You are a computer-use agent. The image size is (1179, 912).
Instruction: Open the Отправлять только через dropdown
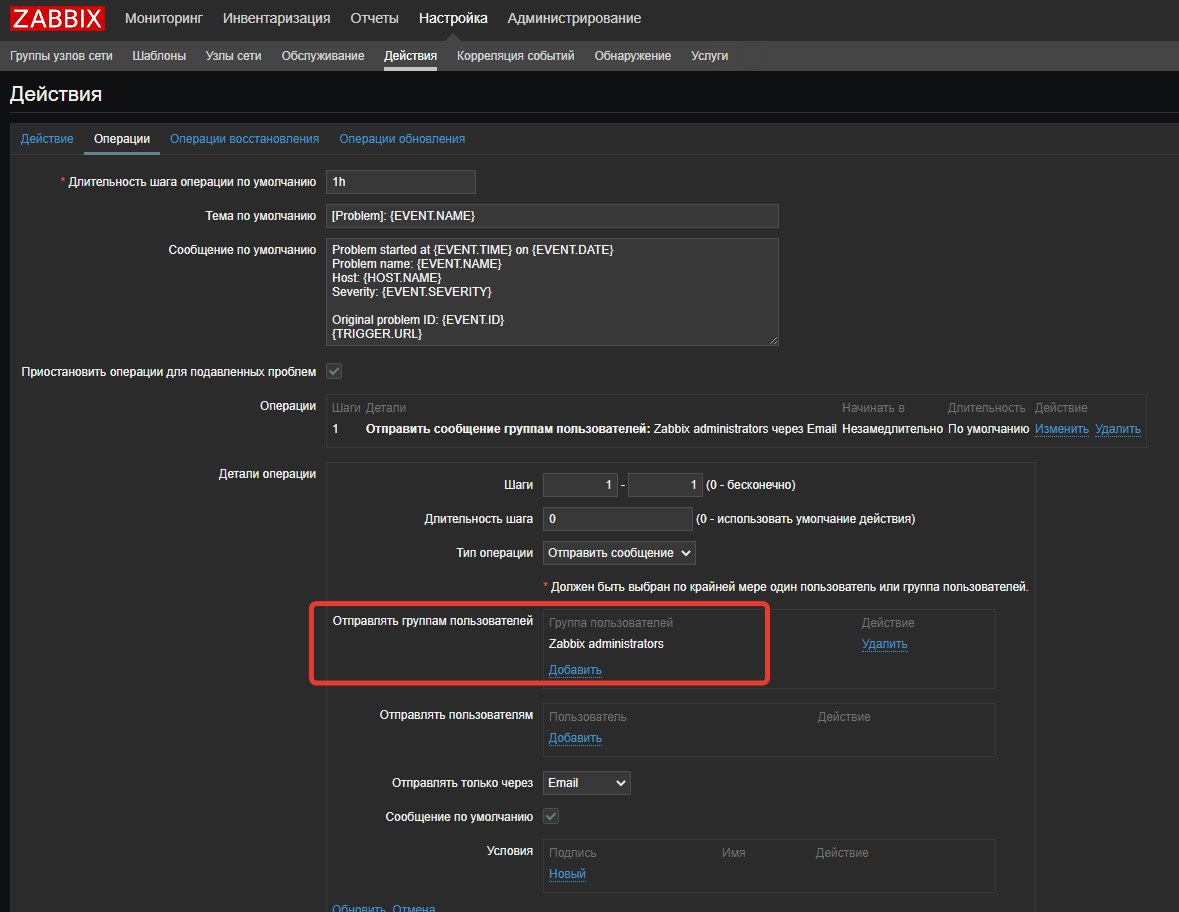click(x=586, y=783)
